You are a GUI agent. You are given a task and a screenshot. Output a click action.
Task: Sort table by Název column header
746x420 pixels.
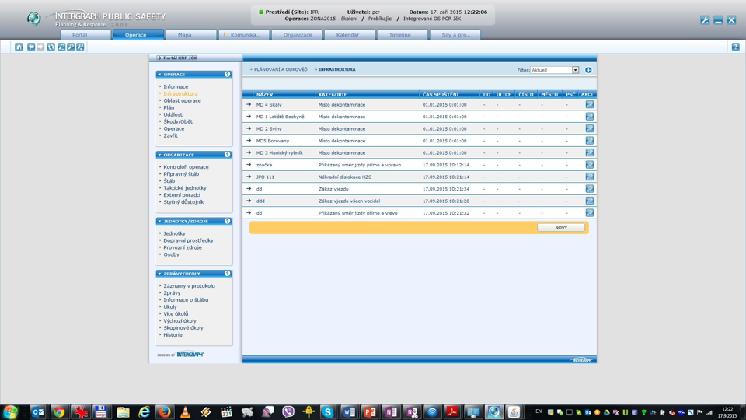264,95
